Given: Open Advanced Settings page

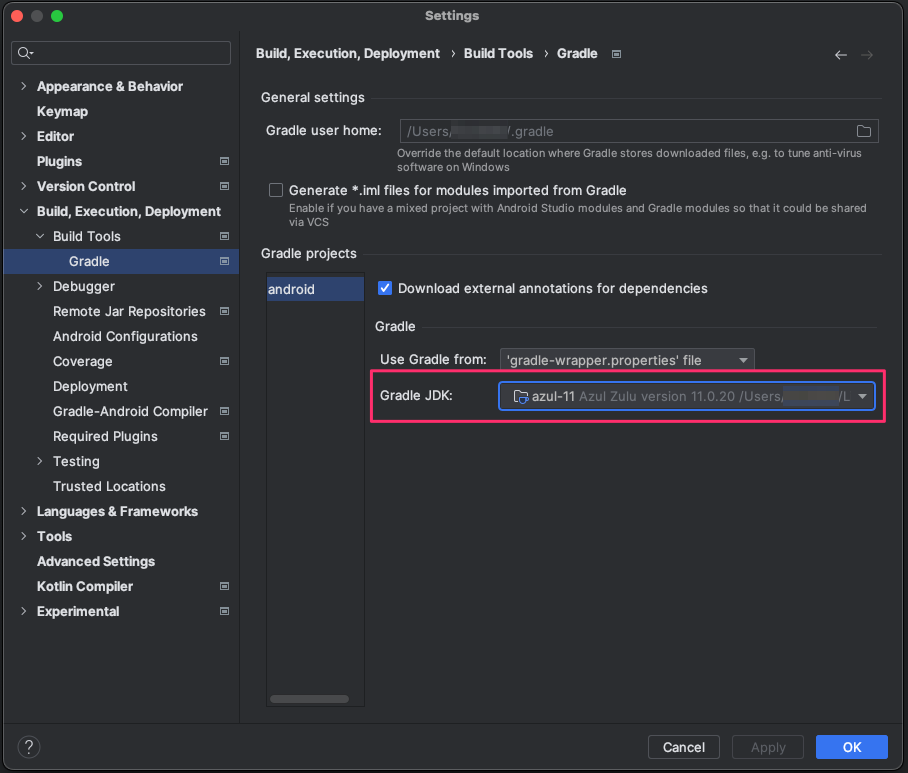Looking at the screenshot, I should 96,561.
